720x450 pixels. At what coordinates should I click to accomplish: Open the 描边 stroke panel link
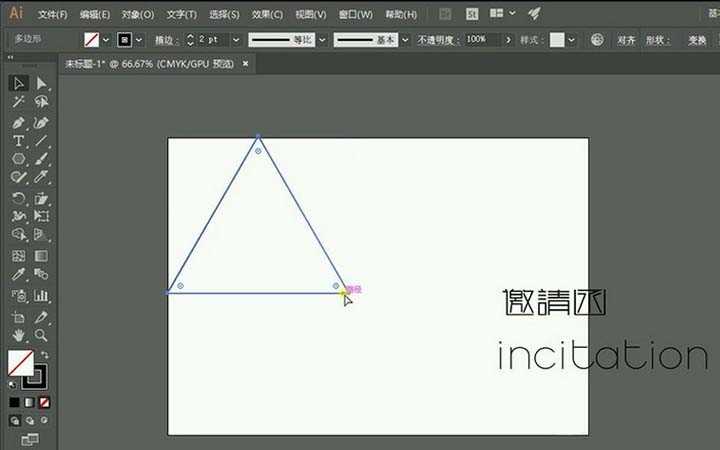[x=166, y=40]
